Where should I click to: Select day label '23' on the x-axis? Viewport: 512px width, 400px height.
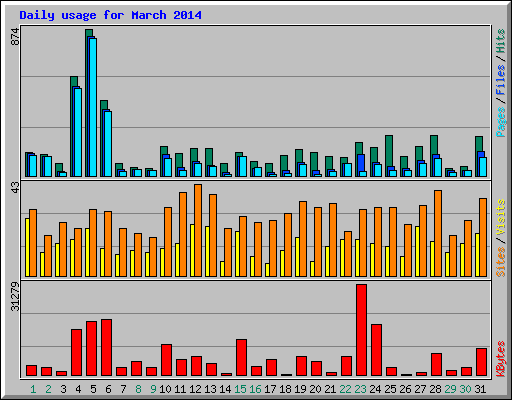click(x=360, y=389)
